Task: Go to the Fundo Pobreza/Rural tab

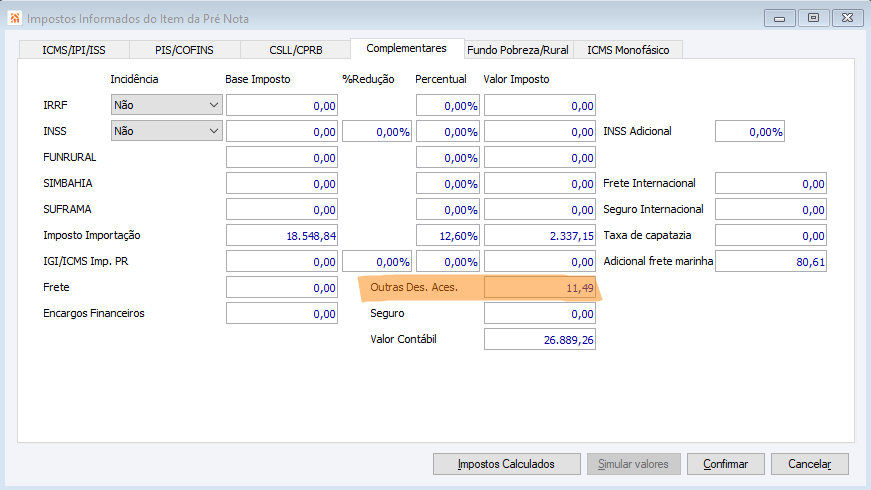Action: pyautogui.click(x=518, y=50)
